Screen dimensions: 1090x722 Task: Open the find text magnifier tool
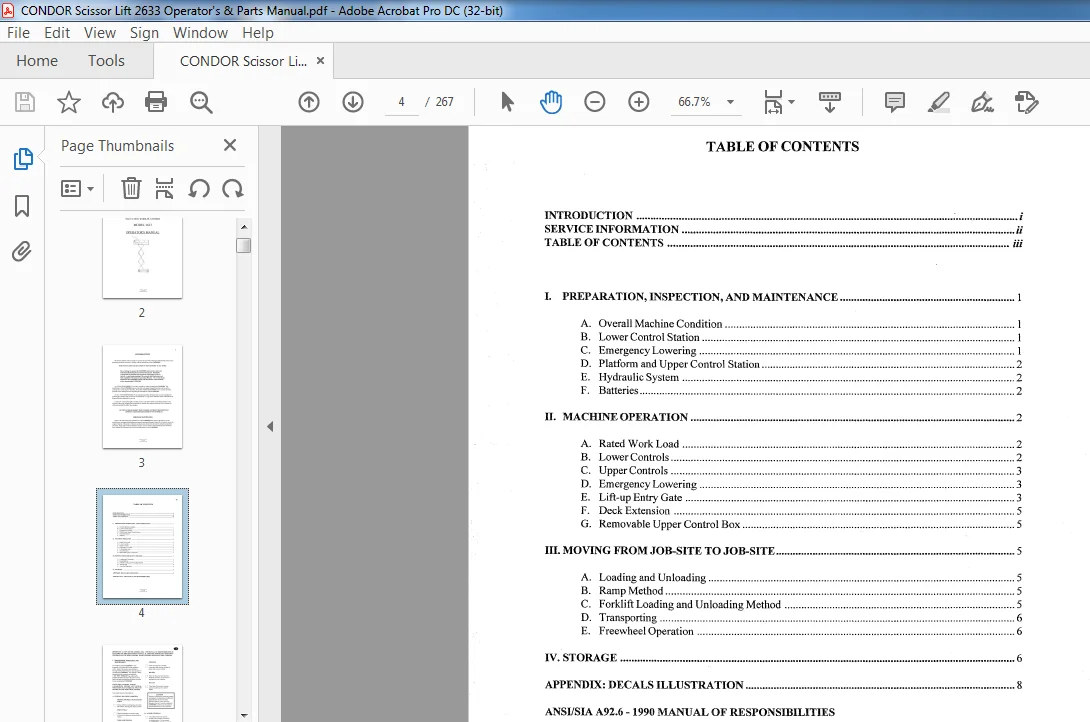(x=201, y=102)
